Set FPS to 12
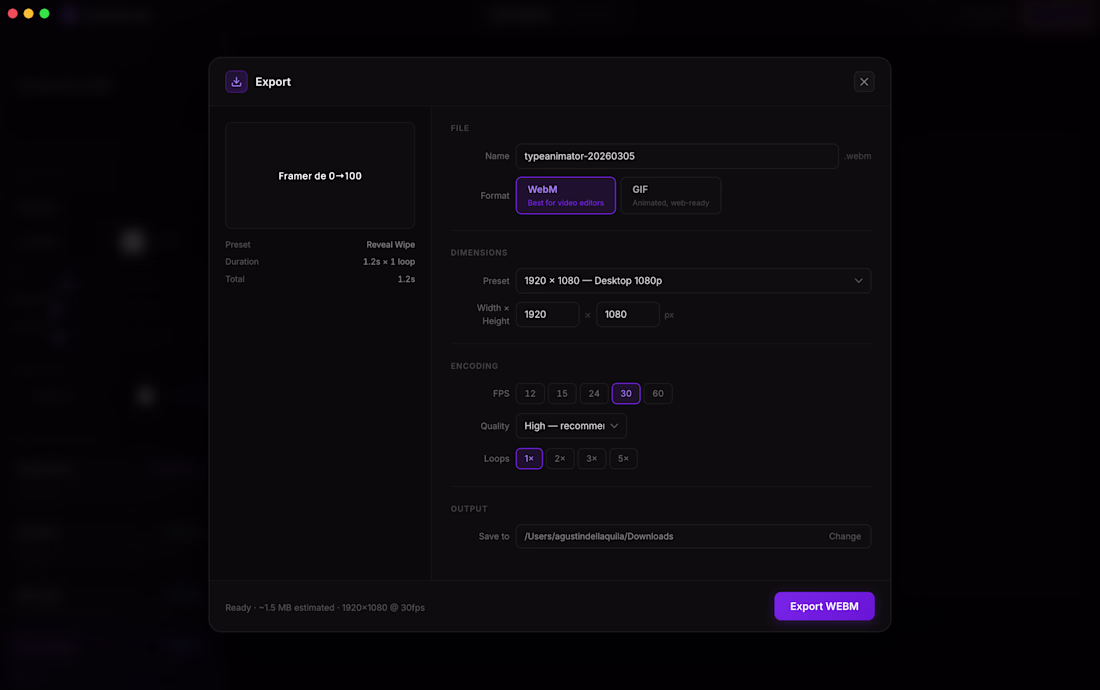The width and height of the screenshot is (1100, 690). pos(530,394)
